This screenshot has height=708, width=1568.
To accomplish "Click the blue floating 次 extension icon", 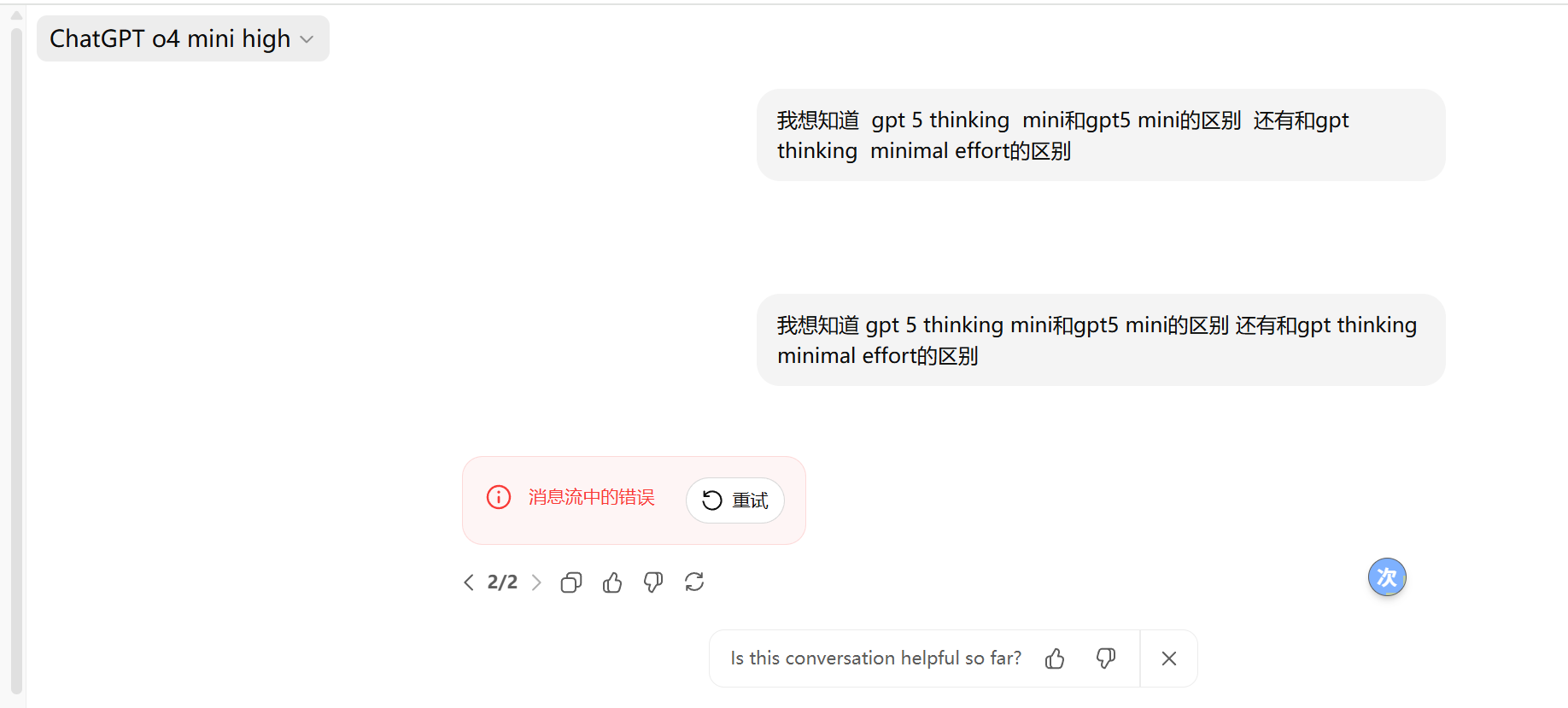I will (x=1387, y=577).
